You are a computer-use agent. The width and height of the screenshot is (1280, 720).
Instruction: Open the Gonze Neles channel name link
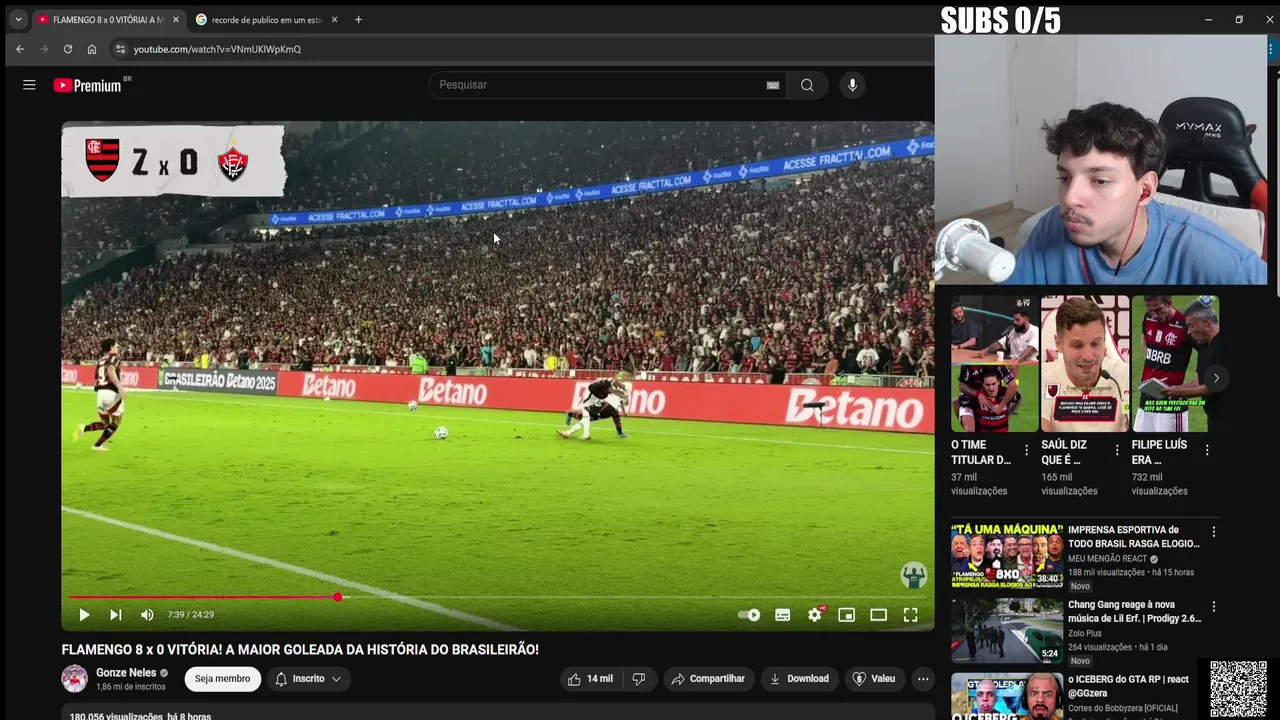click(126, 673)
